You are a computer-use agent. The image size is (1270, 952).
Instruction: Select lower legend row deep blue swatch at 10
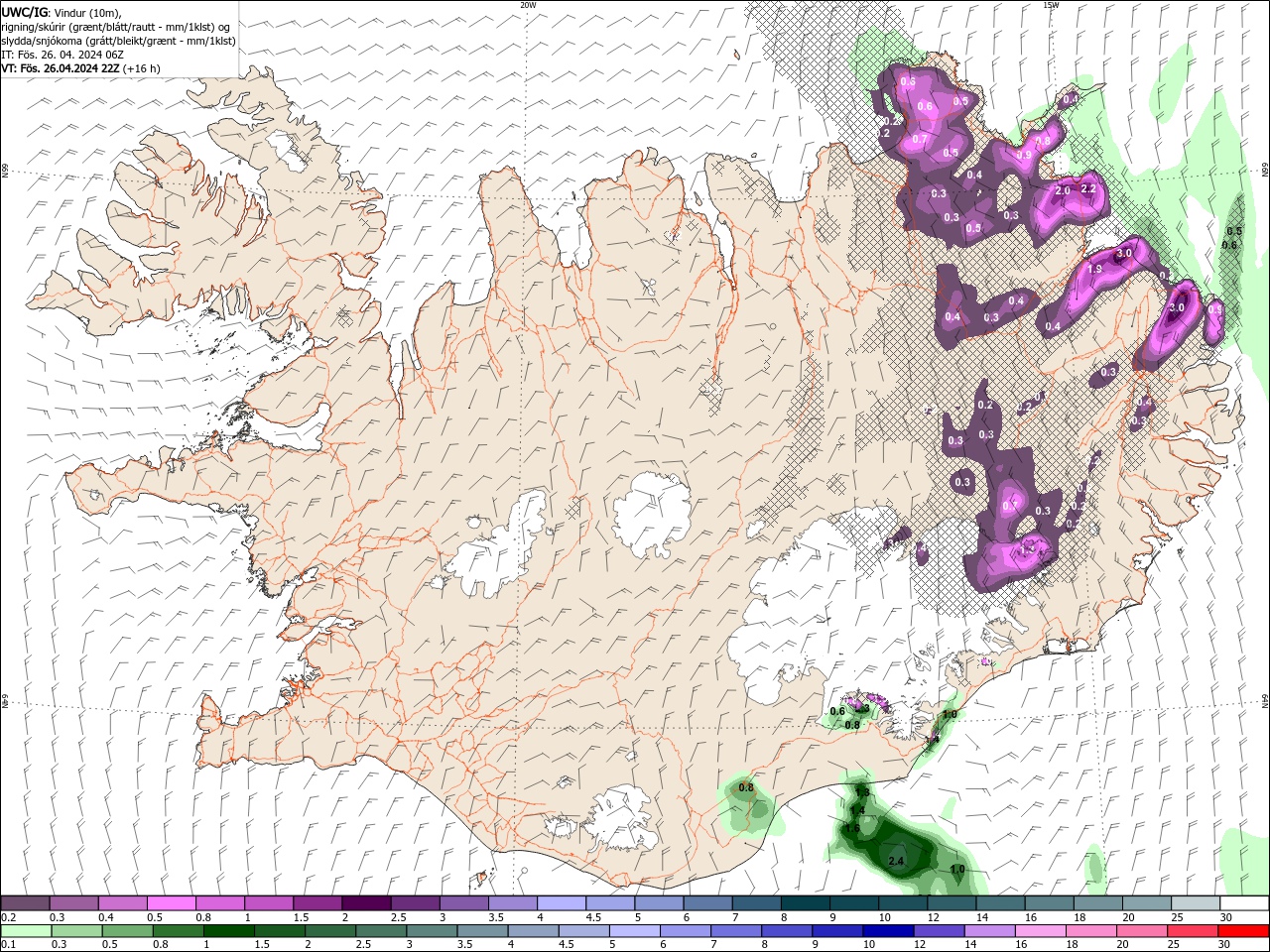coord(887,931)
